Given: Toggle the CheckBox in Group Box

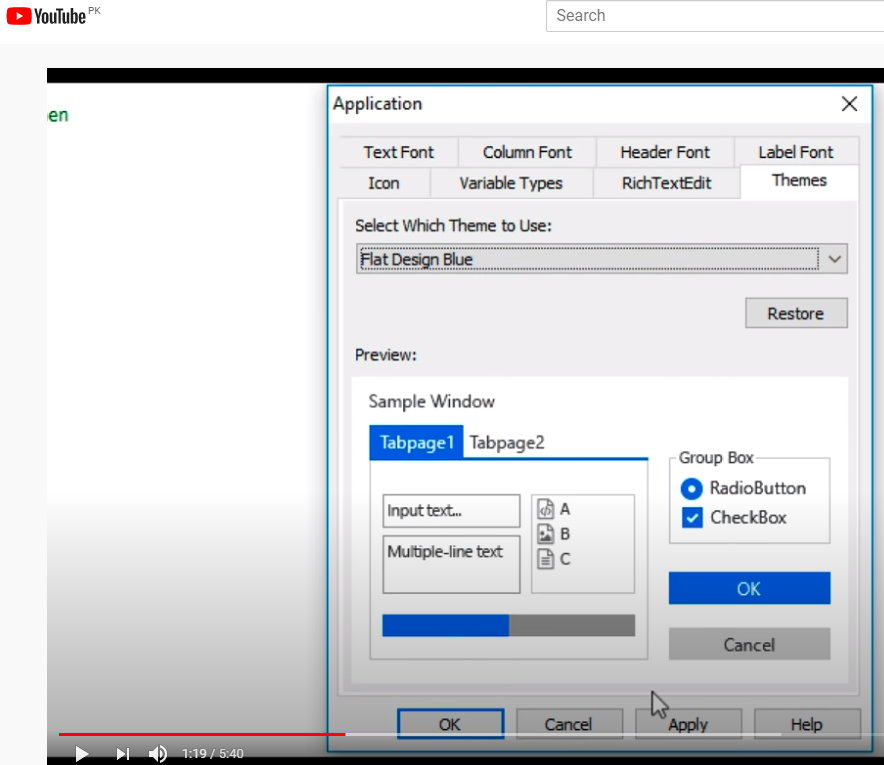Looking at the screenshot, I should (692, 518).
